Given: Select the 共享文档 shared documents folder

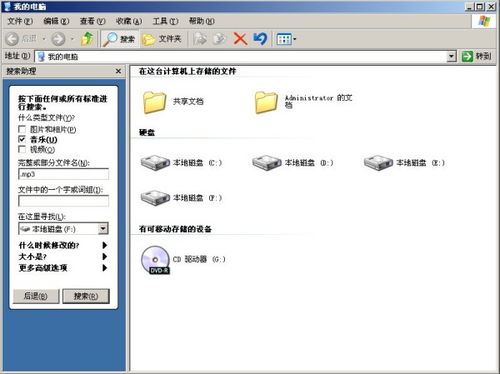Looking at the screenshot, I should [x=173, y=102].
